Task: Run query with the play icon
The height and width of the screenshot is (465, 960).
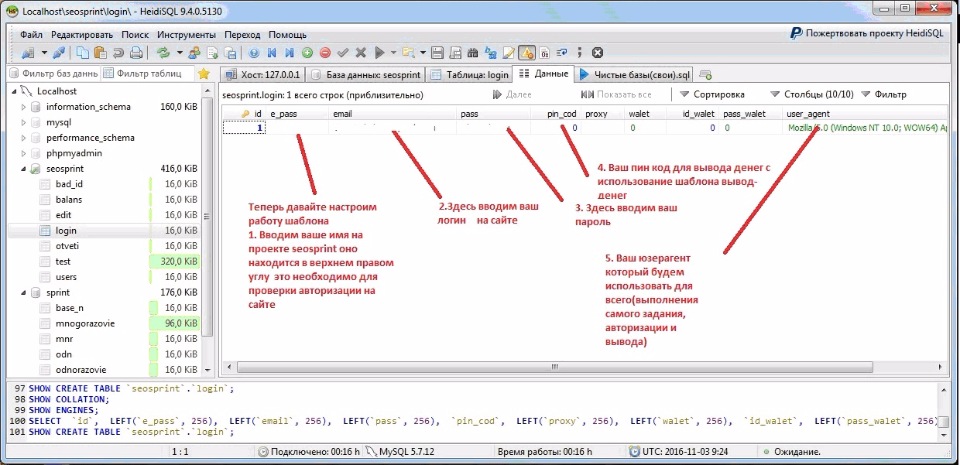Action: point(379,53)
